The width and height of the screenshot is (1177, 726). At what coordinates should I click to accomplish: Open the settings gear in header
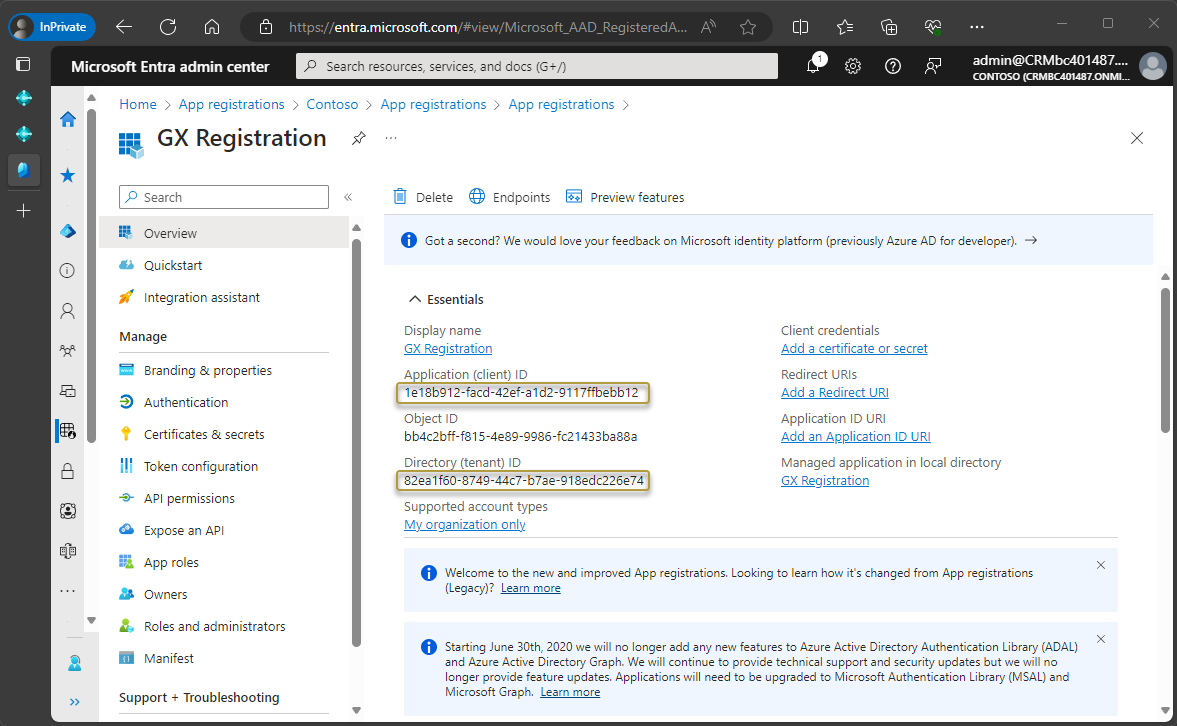(x=853, y=66)
